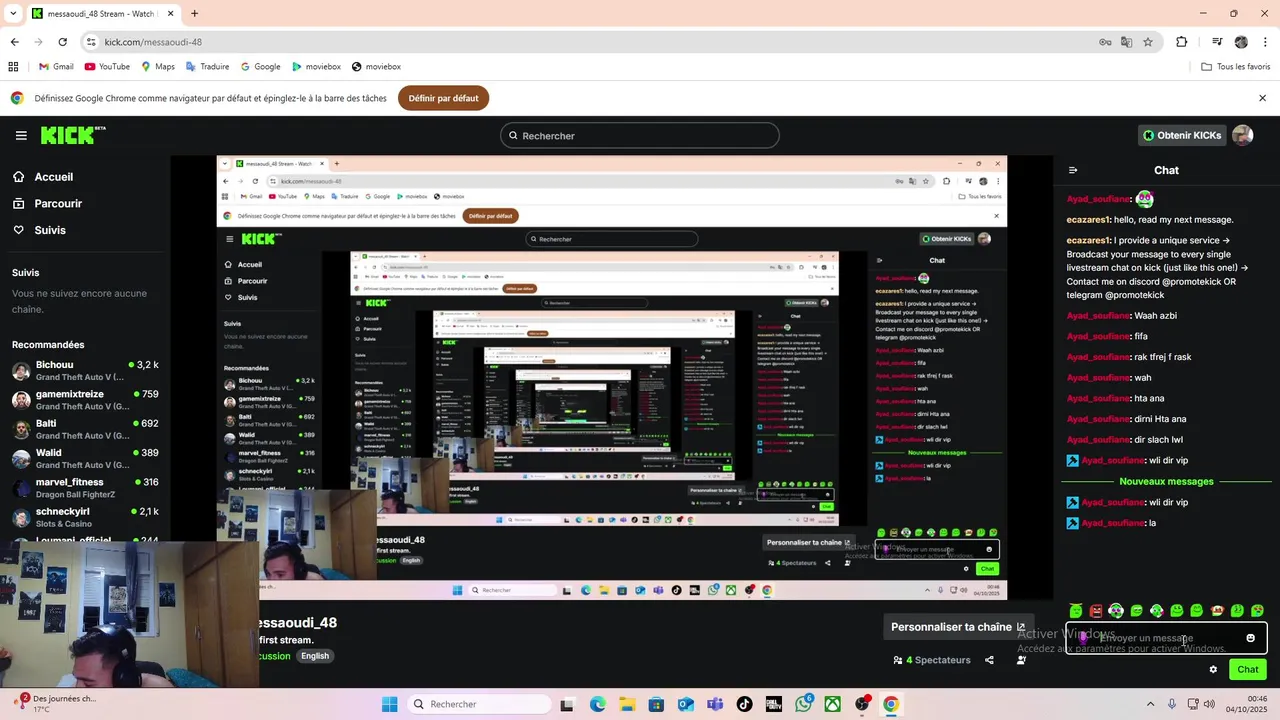
Task: Send message with green Chat button
Action: pyautogui.click(x=1248, y=669)
